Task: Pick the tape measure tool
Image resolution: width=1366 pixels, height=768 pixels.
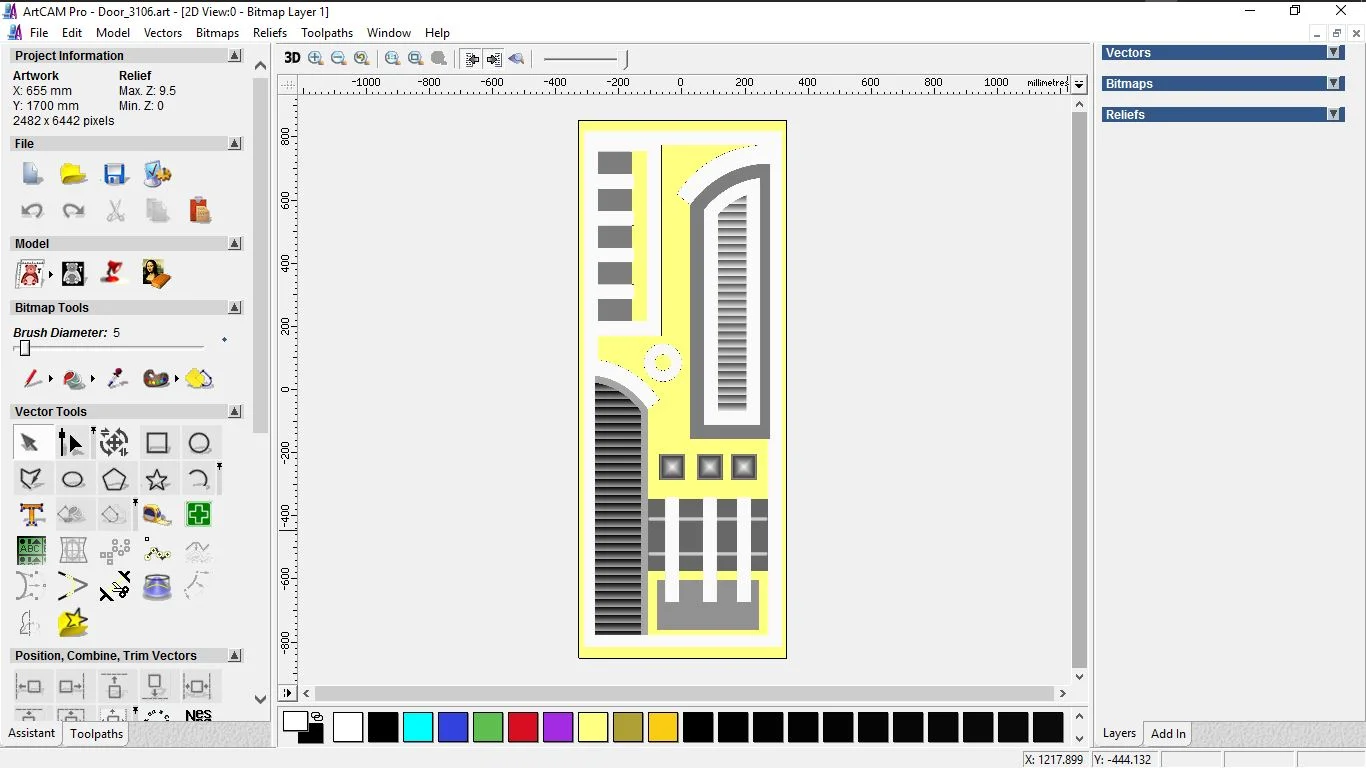Action: 157,515
